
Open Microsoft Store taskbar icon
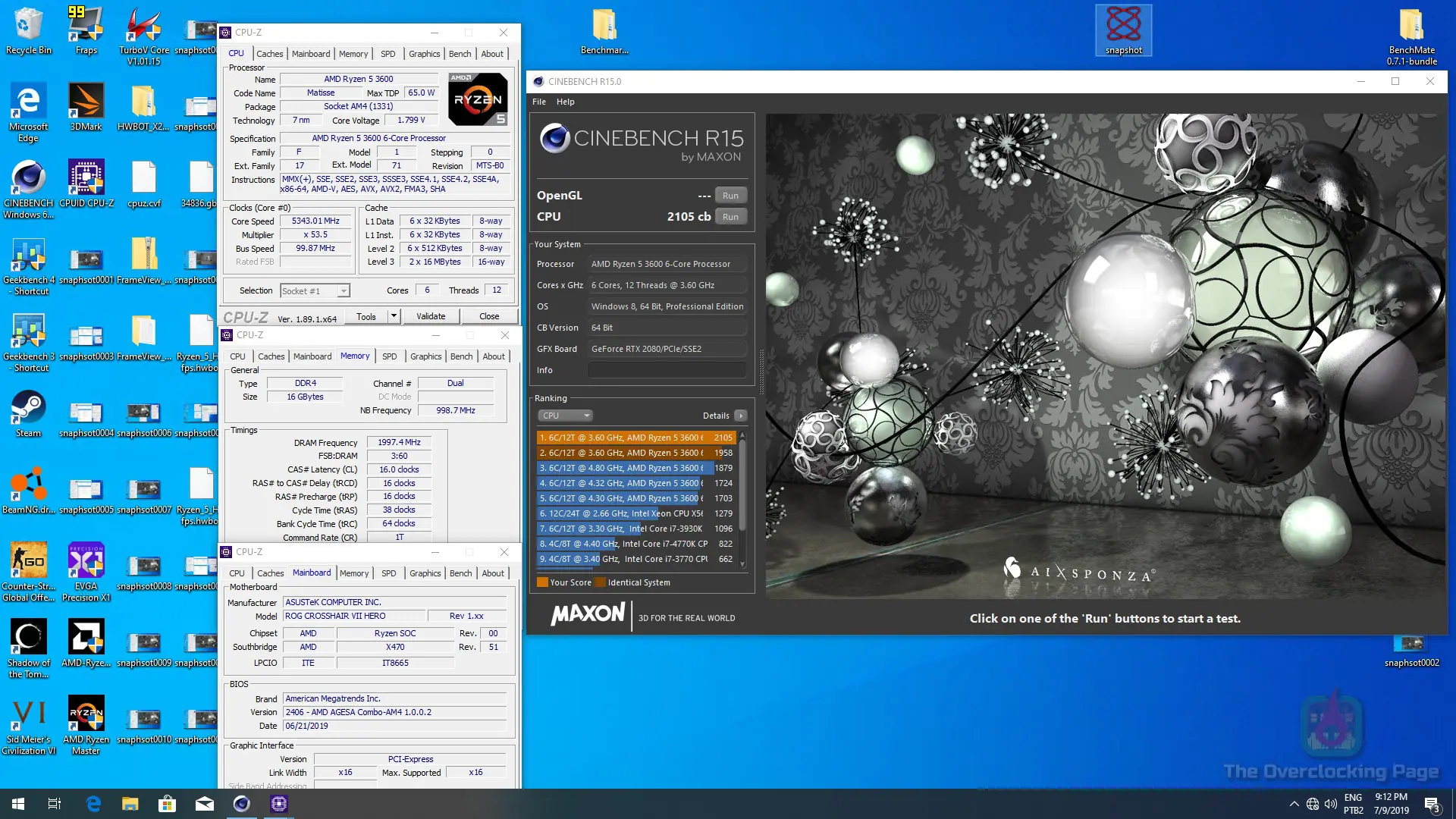[167, 804]
